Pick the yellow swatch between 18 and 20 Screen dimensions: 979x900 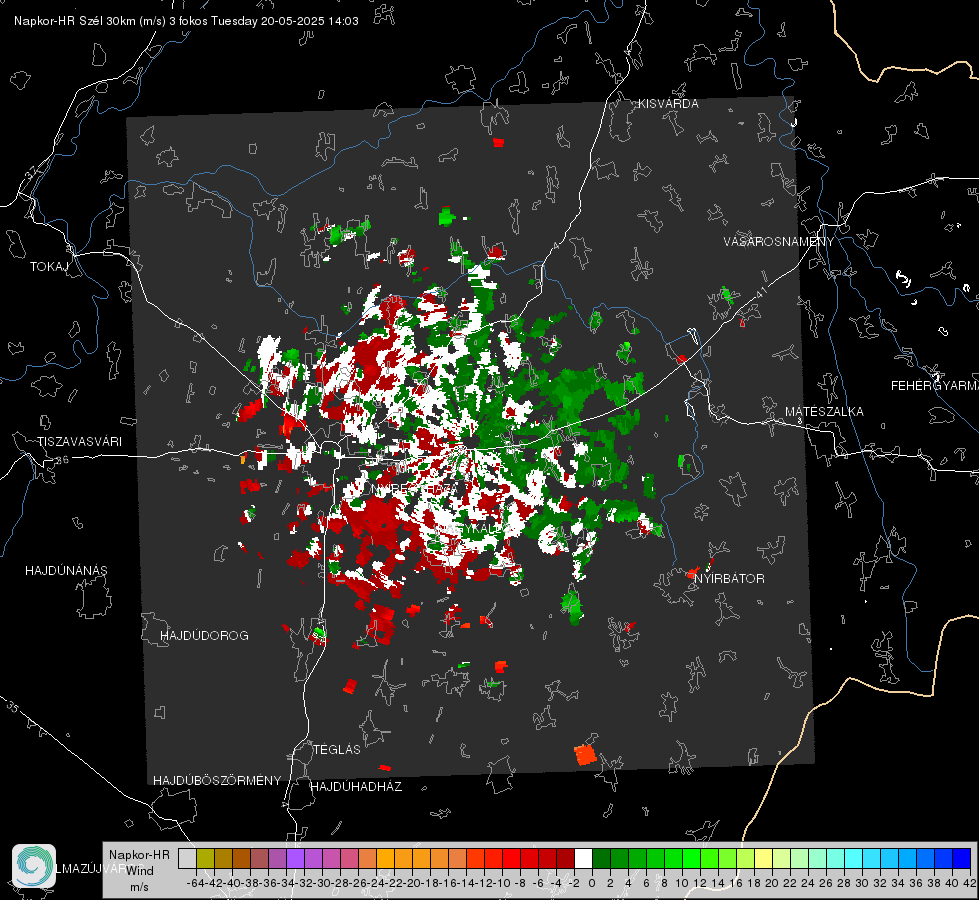pyautogui.click(x=764, y=859)
